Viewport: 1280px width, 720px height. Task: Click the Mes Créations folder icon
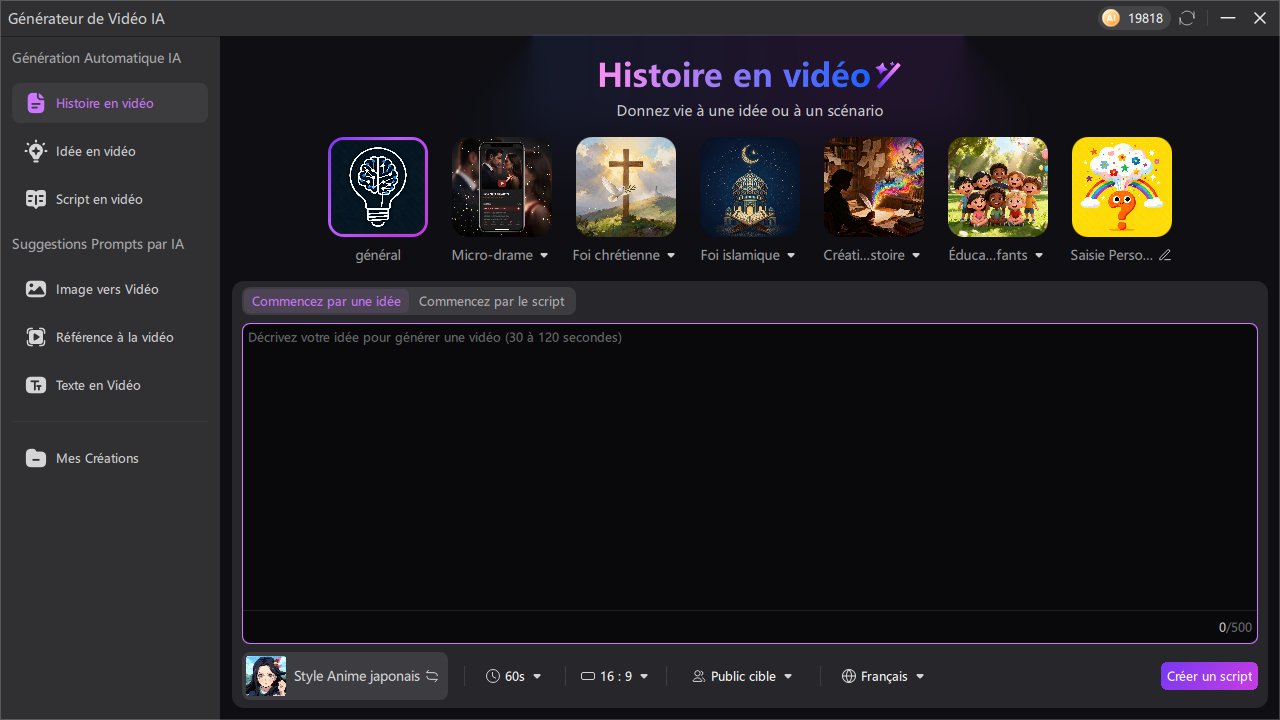pos(36,458)
